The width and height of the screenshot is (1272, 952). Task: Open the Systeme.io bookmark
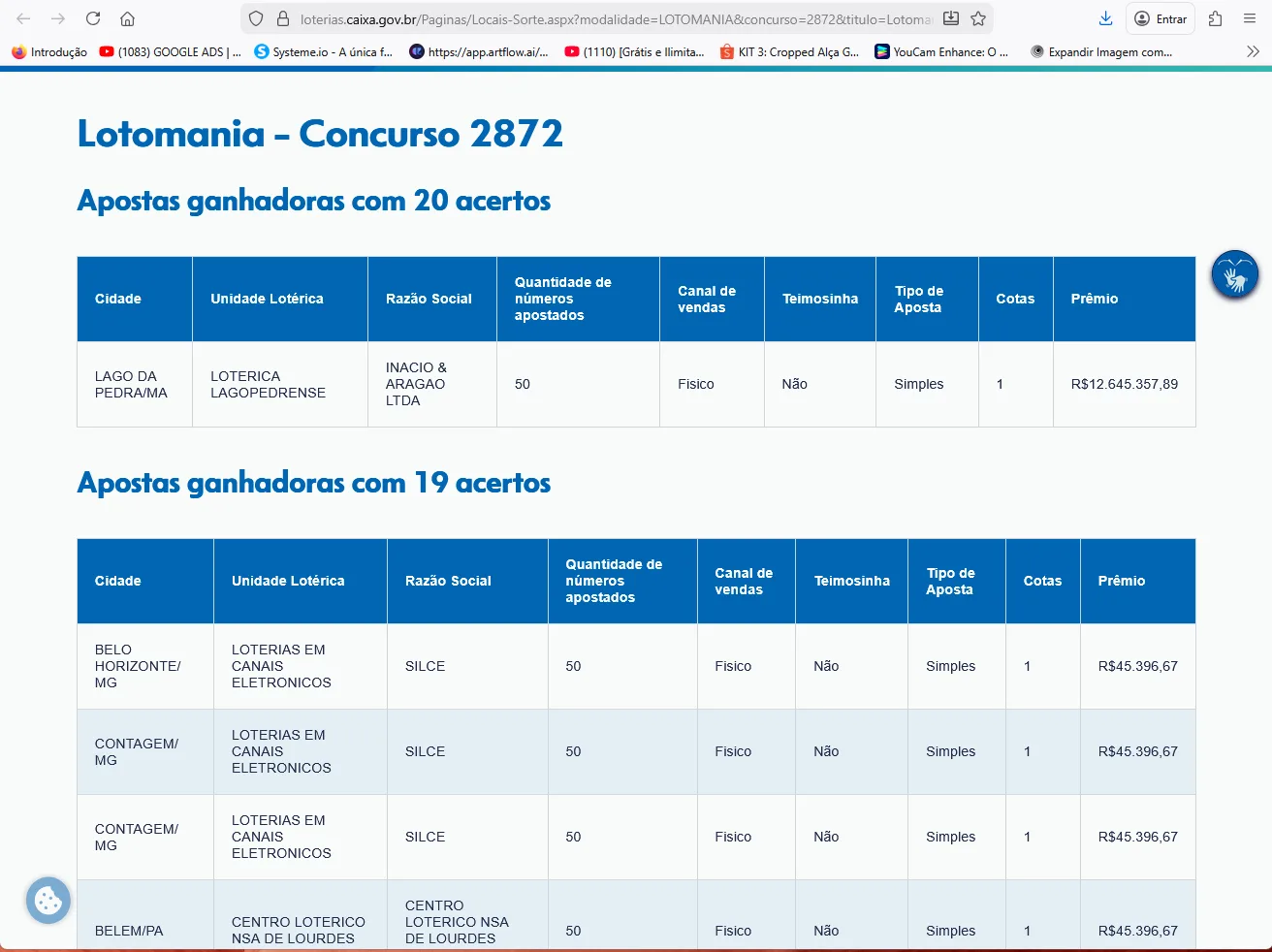pos(324,52)
